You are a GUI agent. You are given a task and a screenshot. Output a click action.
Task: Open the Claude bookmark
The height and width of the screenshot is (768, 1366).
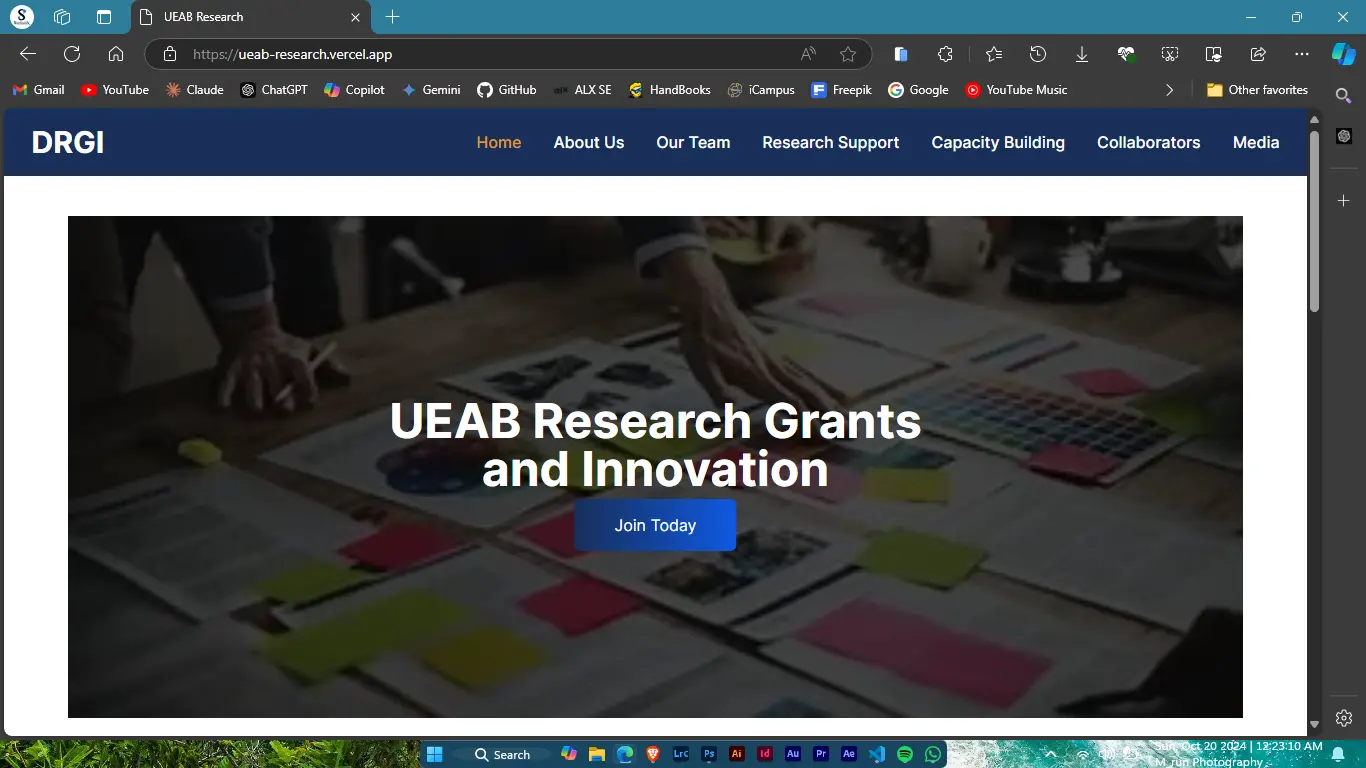click(x=195, y=90)
